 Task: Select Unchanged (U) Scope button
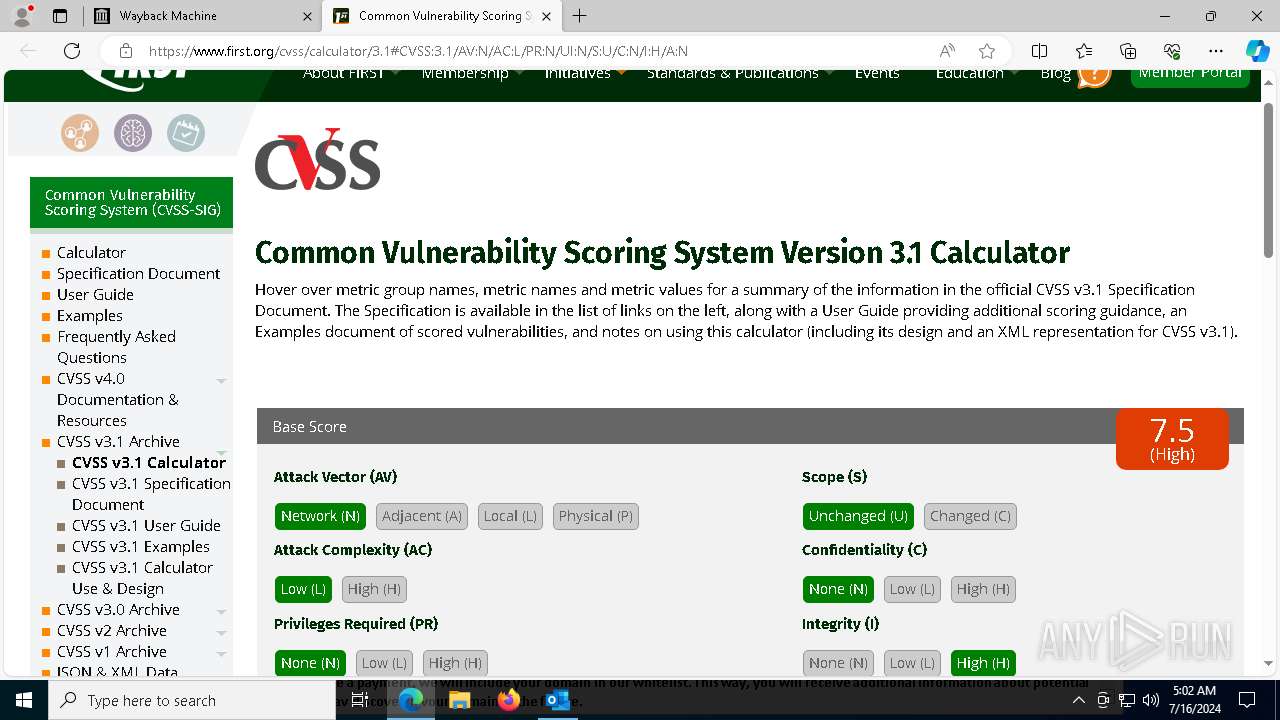click(858, 516)
